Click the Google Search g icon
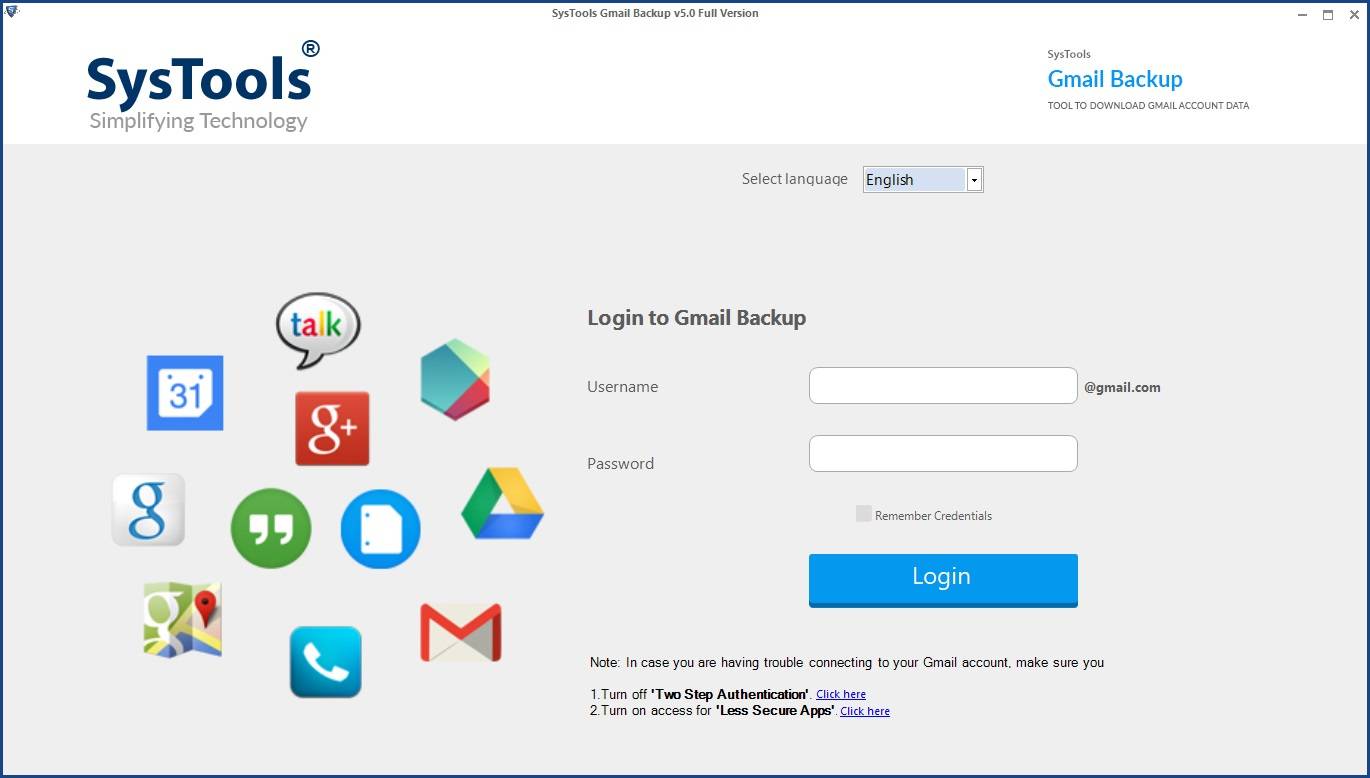 pyautogui.click(x=148, y=510)
